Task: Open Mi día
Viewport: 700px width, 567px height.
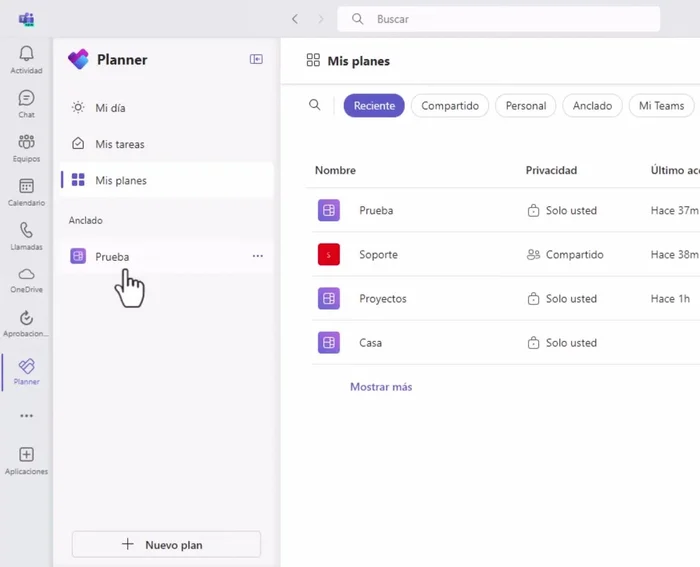Action: [167, 108]
